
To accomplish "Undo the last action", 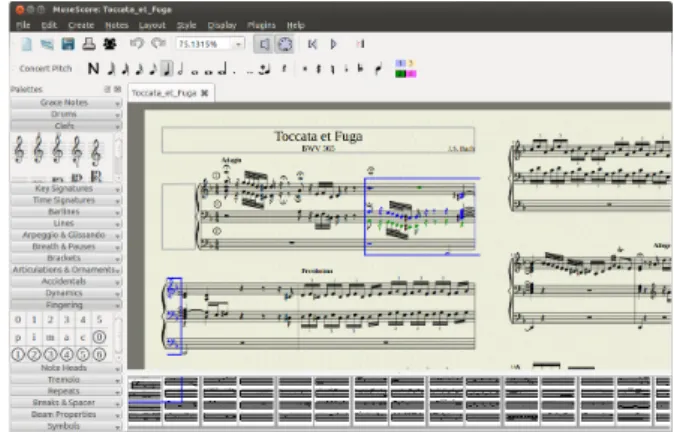I will 137,43.
